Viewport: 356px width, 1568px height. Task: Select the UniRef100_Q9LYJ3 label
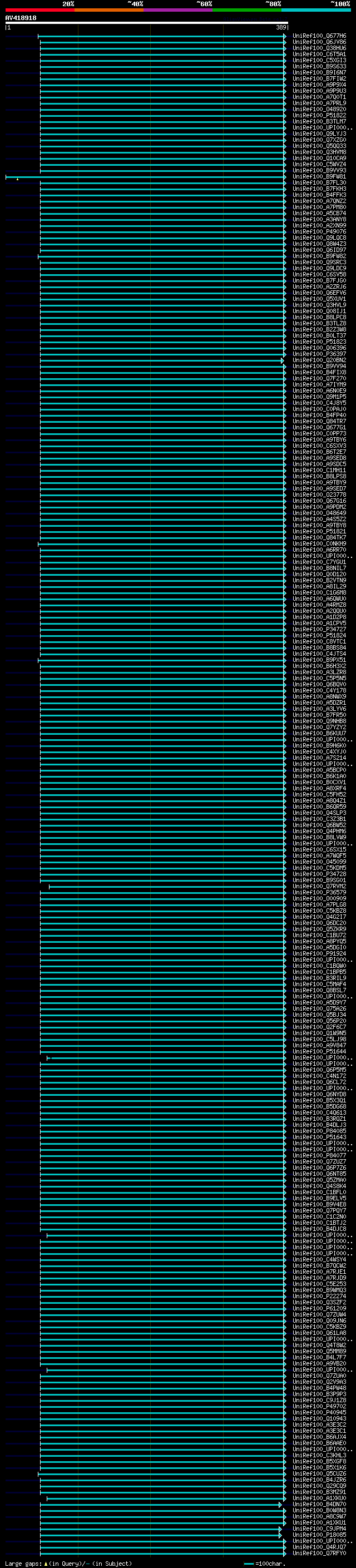[319, 133]
